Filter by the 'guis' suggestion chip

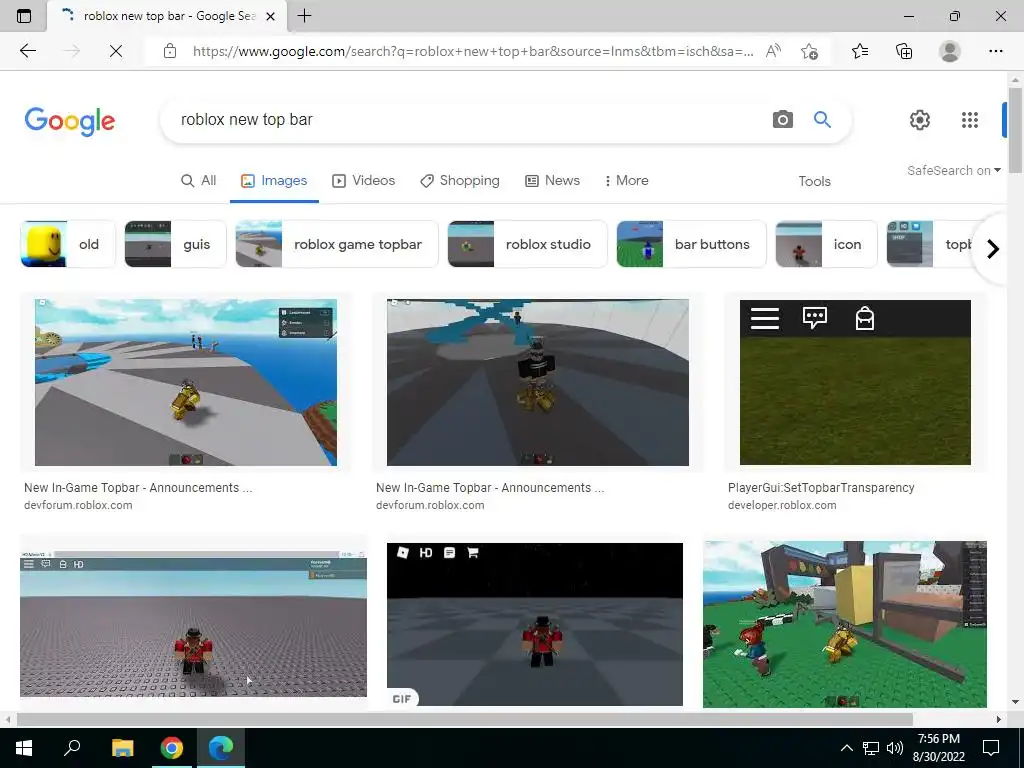click(175, 244)
